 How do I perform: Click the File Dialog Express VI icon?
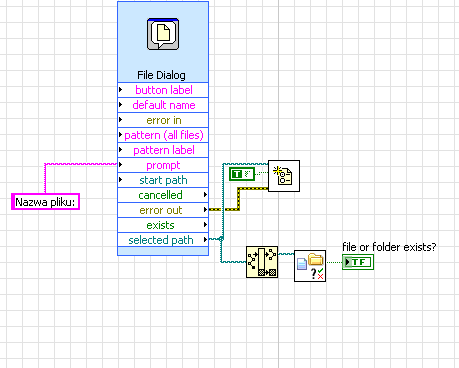pyautogui.click(x=163, y=34)
